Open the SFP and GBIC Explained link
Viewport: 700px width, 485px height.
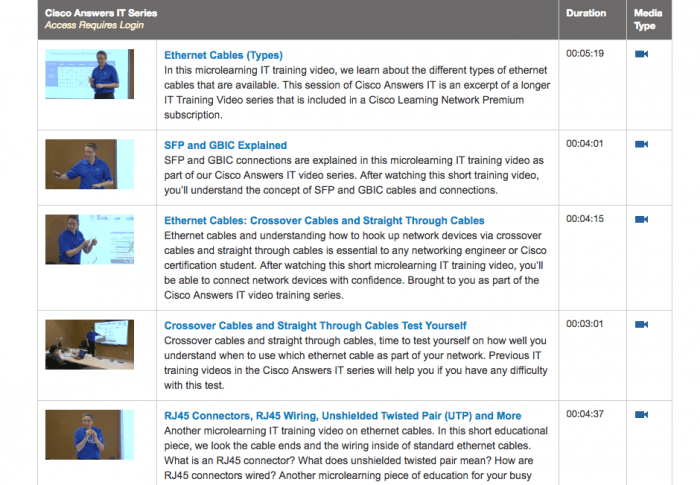pyautogui.click(x=225, y=145)
